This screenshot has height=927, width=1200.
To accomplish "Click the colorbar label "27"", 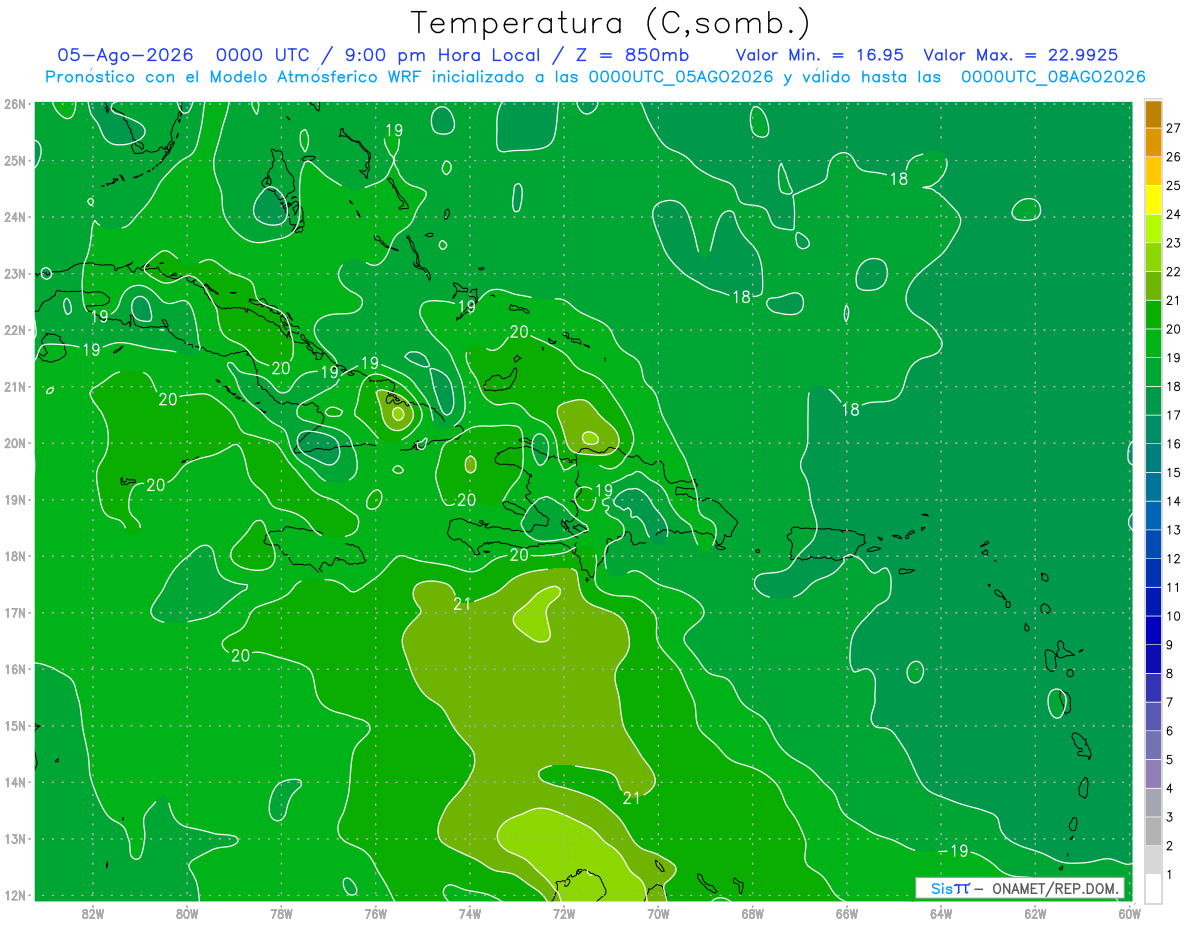I will [x=1174, y=128].
